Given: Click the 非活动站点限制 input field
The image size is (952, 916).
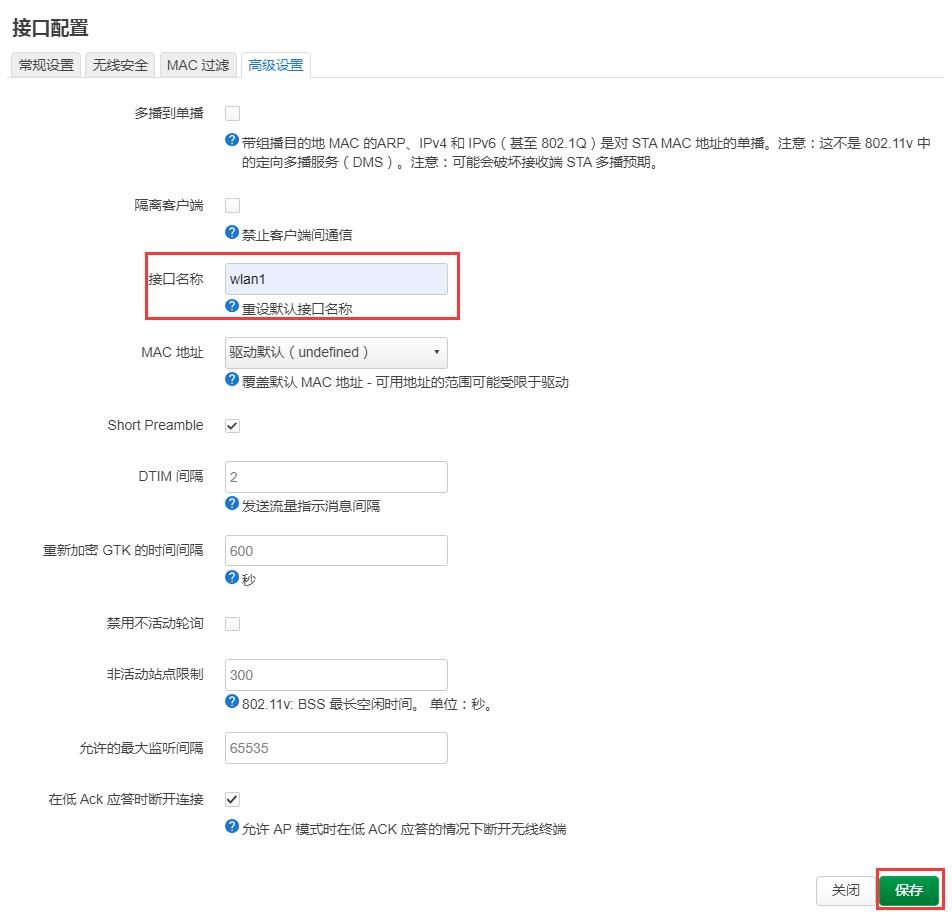Looking at the screenshot, I should [x=336, y=675].
